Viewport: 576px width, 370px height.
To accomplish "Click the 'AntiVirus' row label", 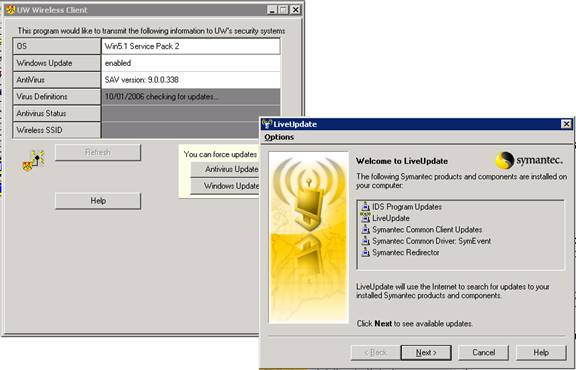I will [57, 80].
